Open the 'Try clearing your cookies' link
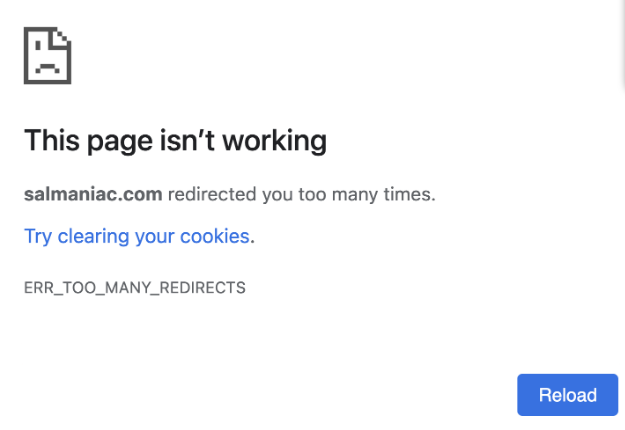The image size is (625, 430). (137, 237)
